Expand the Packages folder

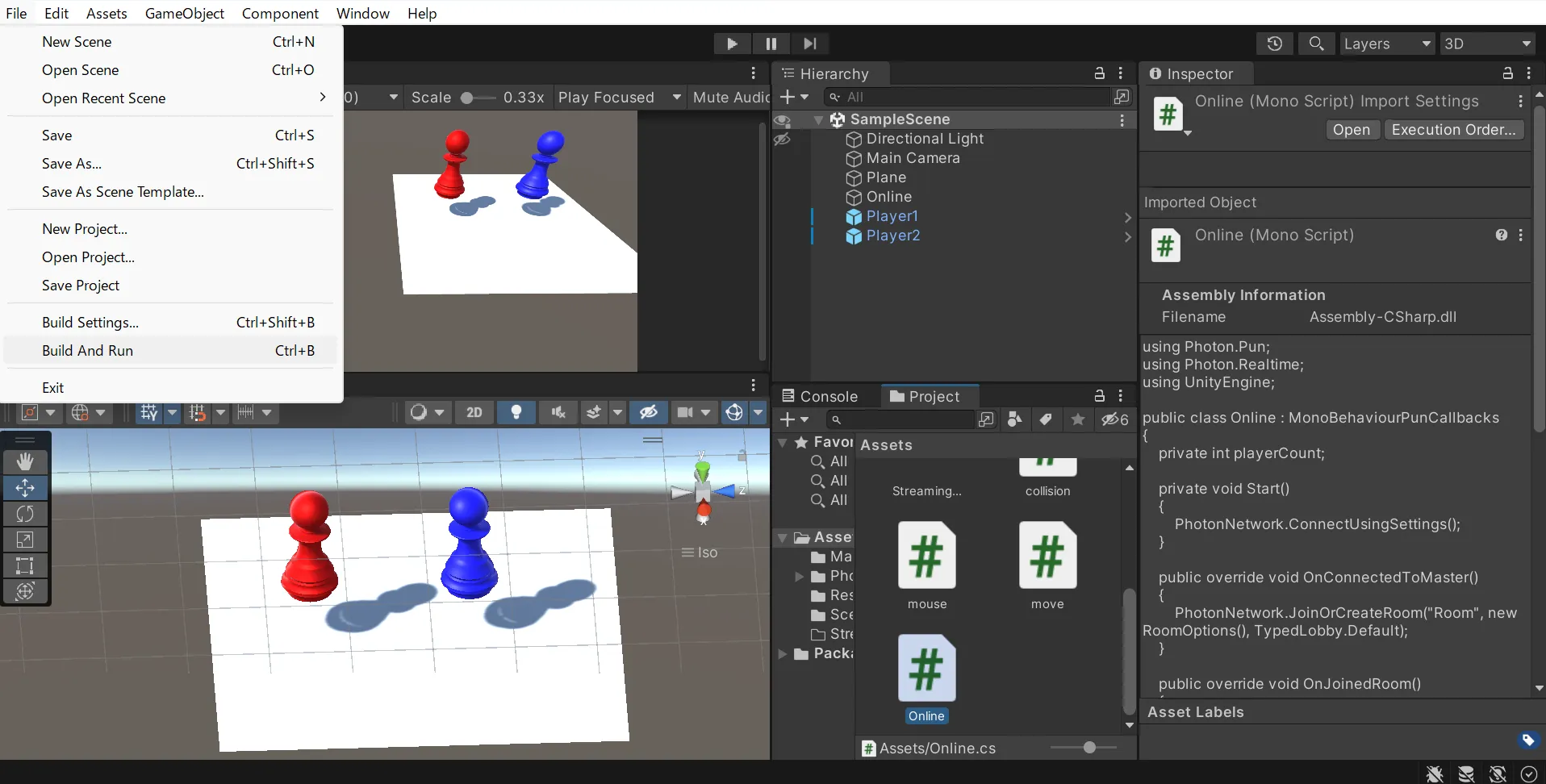tap(782, 653)
